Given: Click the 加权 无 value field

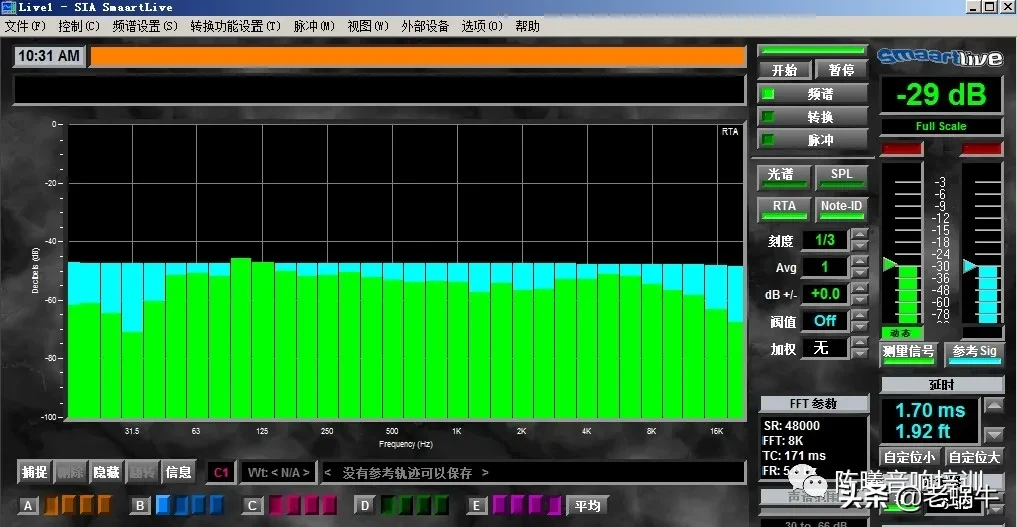Looking at the screenshot, I should pyautogui.click(x=825, y=348).
